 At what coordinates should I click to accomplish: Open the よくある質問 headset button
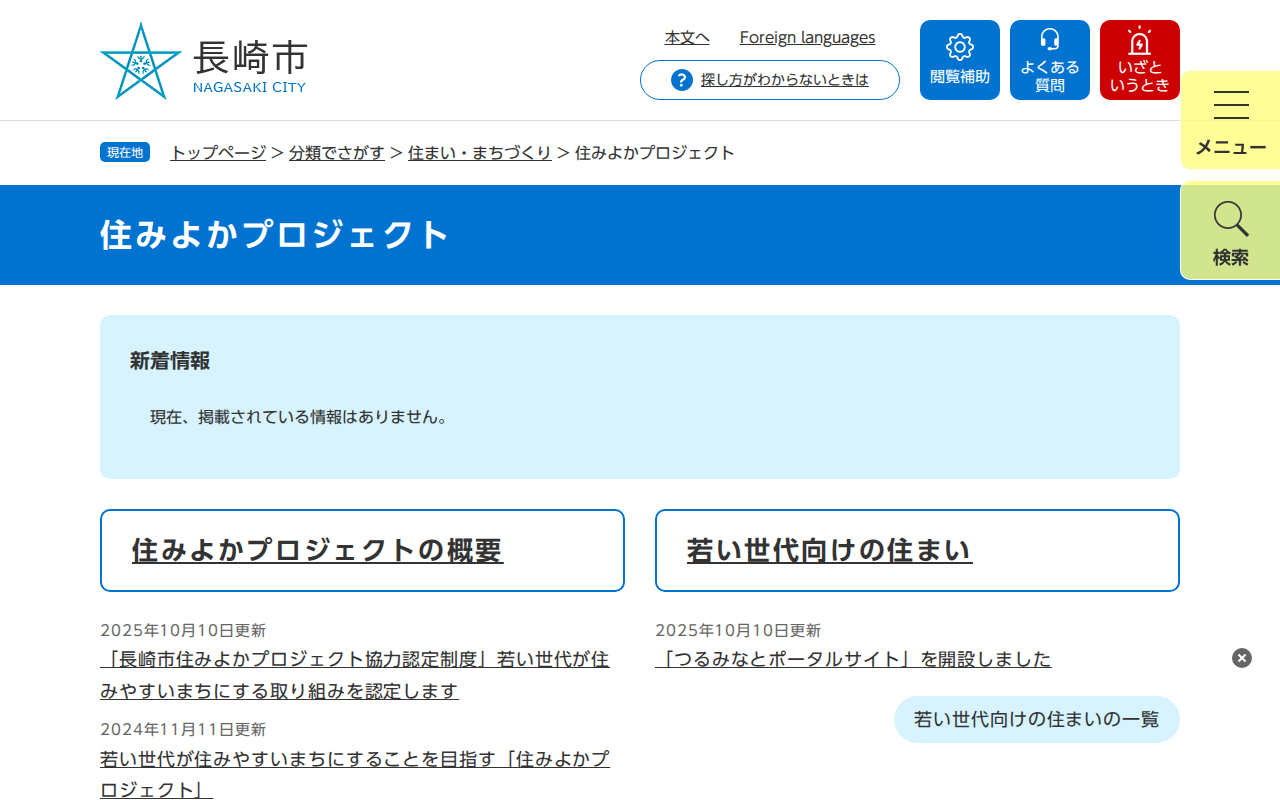tap(1050, 60)
